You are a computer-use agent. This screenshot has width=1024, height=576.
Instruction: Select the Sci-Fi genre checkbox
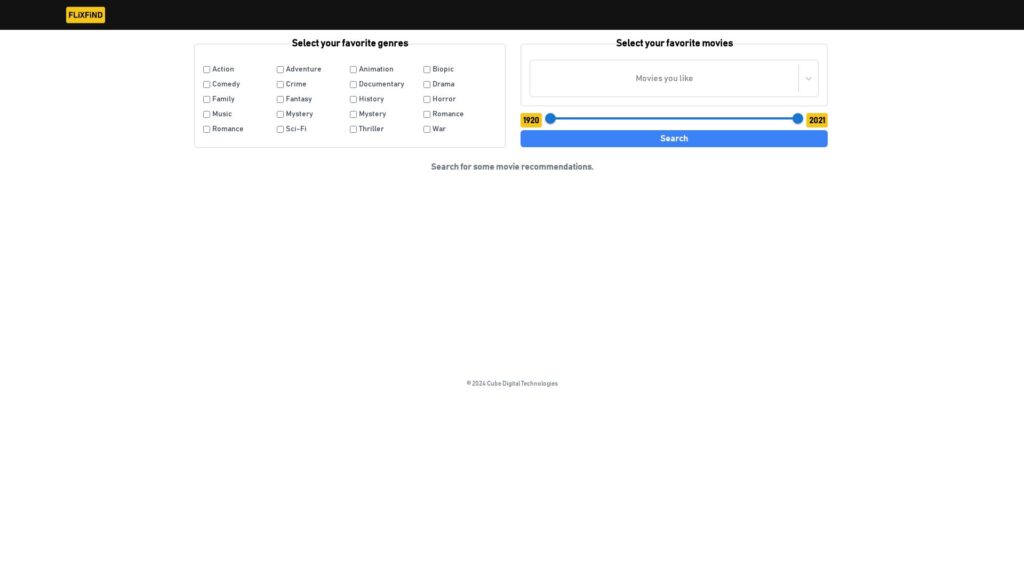coord(280,129)
